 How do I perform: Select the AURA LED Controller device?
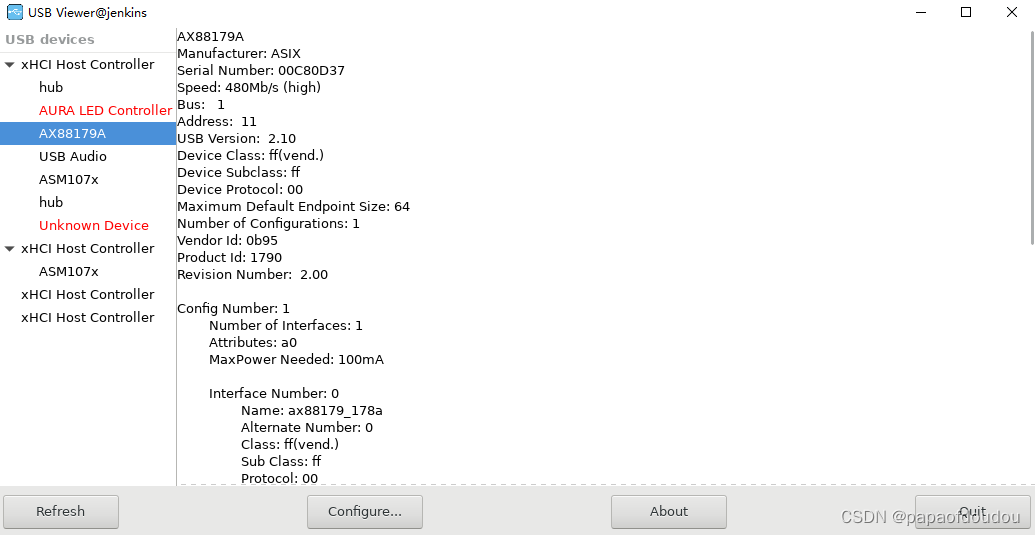pos(106,110)
